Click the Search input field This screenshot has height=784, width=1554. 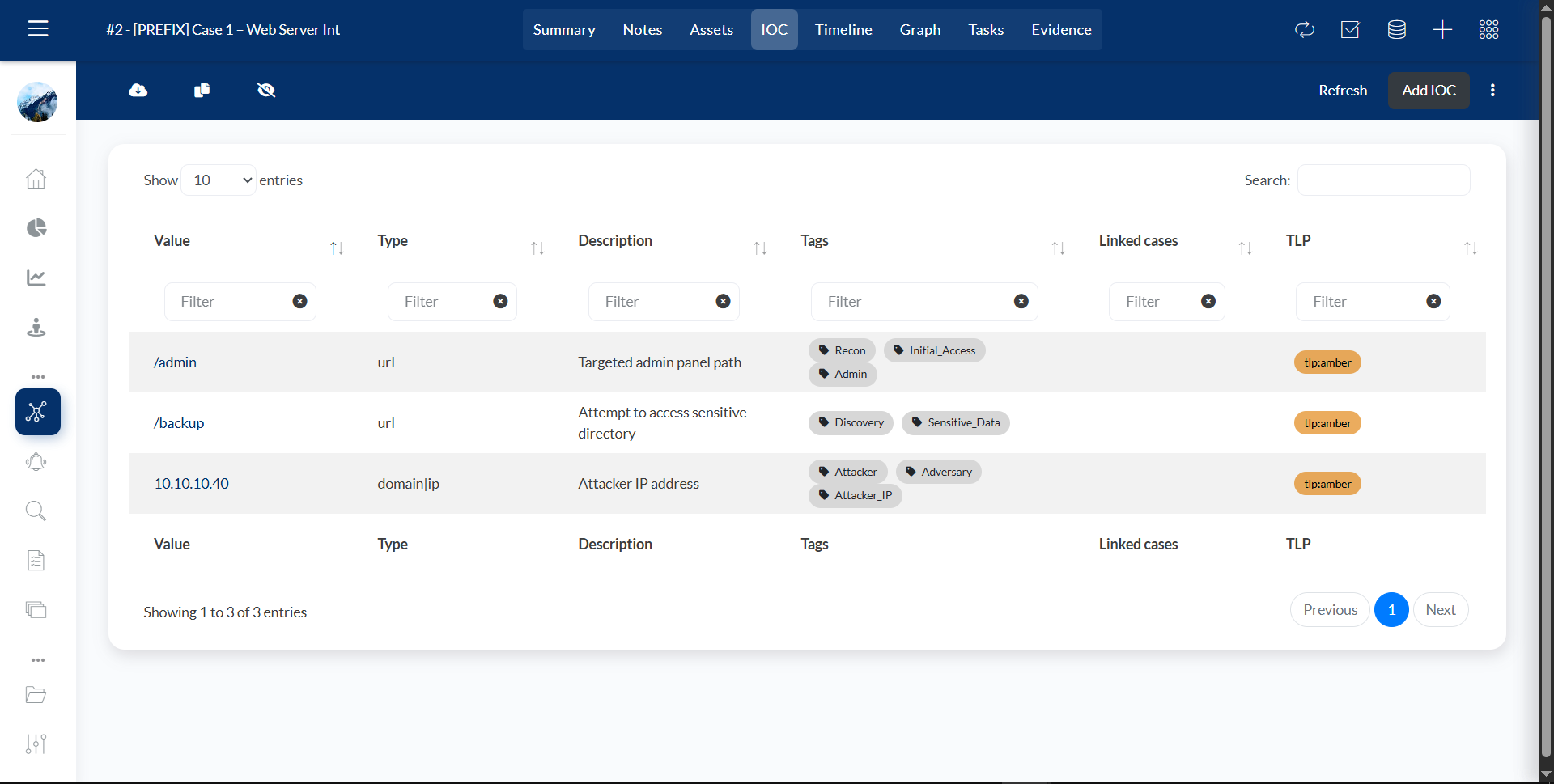(1383, 180)
